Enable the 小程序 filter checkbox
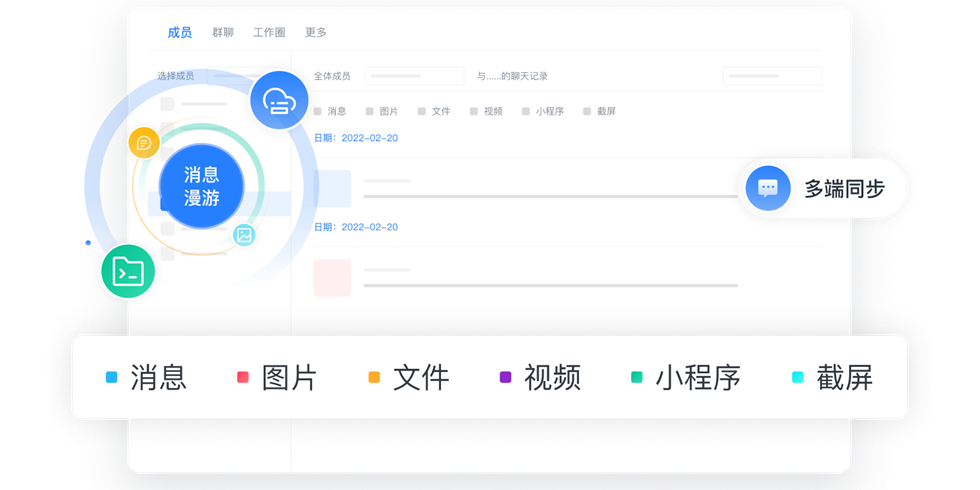This screenshot has width=980, height=490. (x=526, y=112)
